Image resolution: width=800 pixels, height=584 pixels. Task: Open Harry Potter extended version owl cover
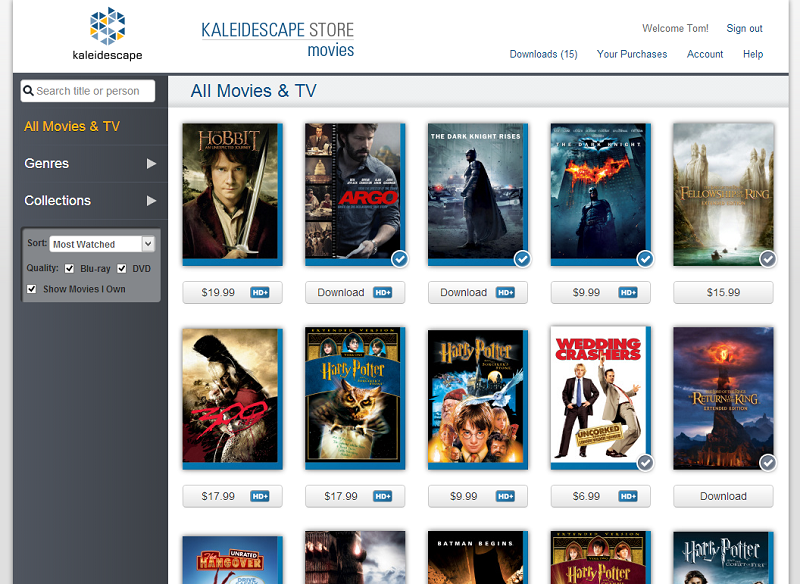[355, 398]
